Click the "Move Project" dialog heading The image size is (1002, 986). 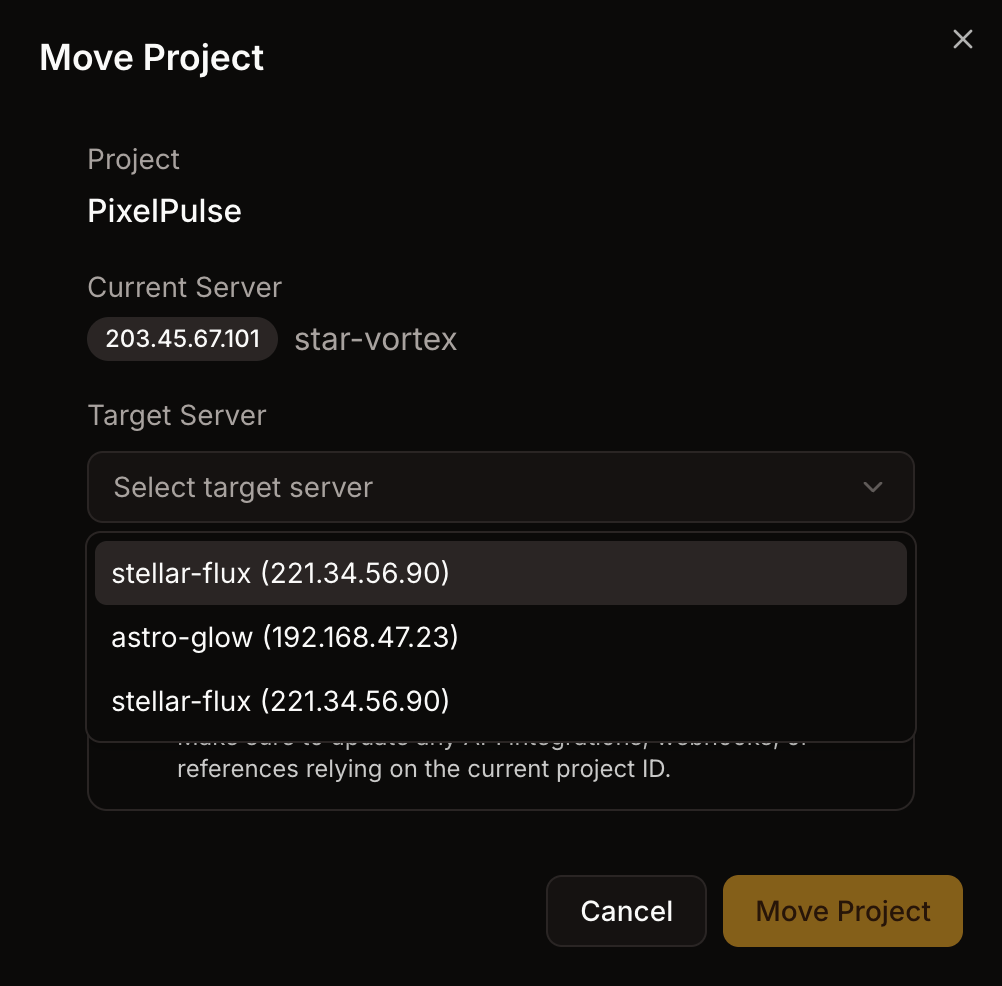[151, 57]
